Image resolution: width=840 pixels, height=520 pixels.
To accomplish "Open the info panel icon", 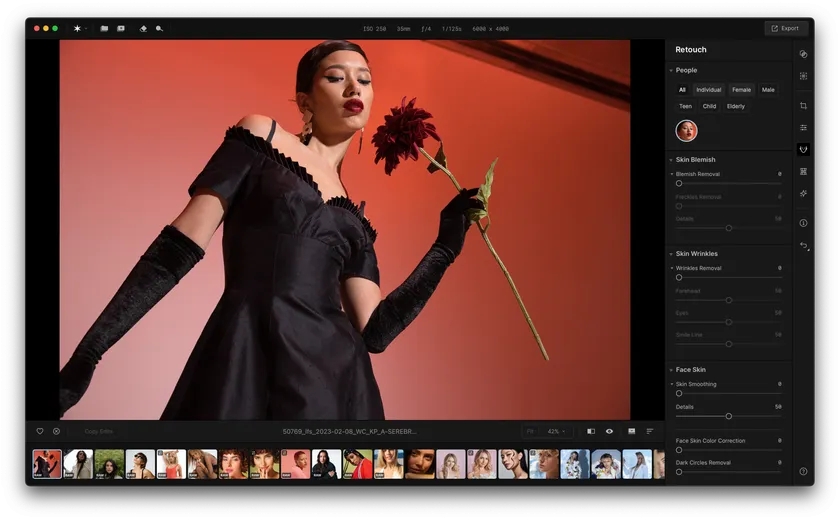I will (803, 223).
